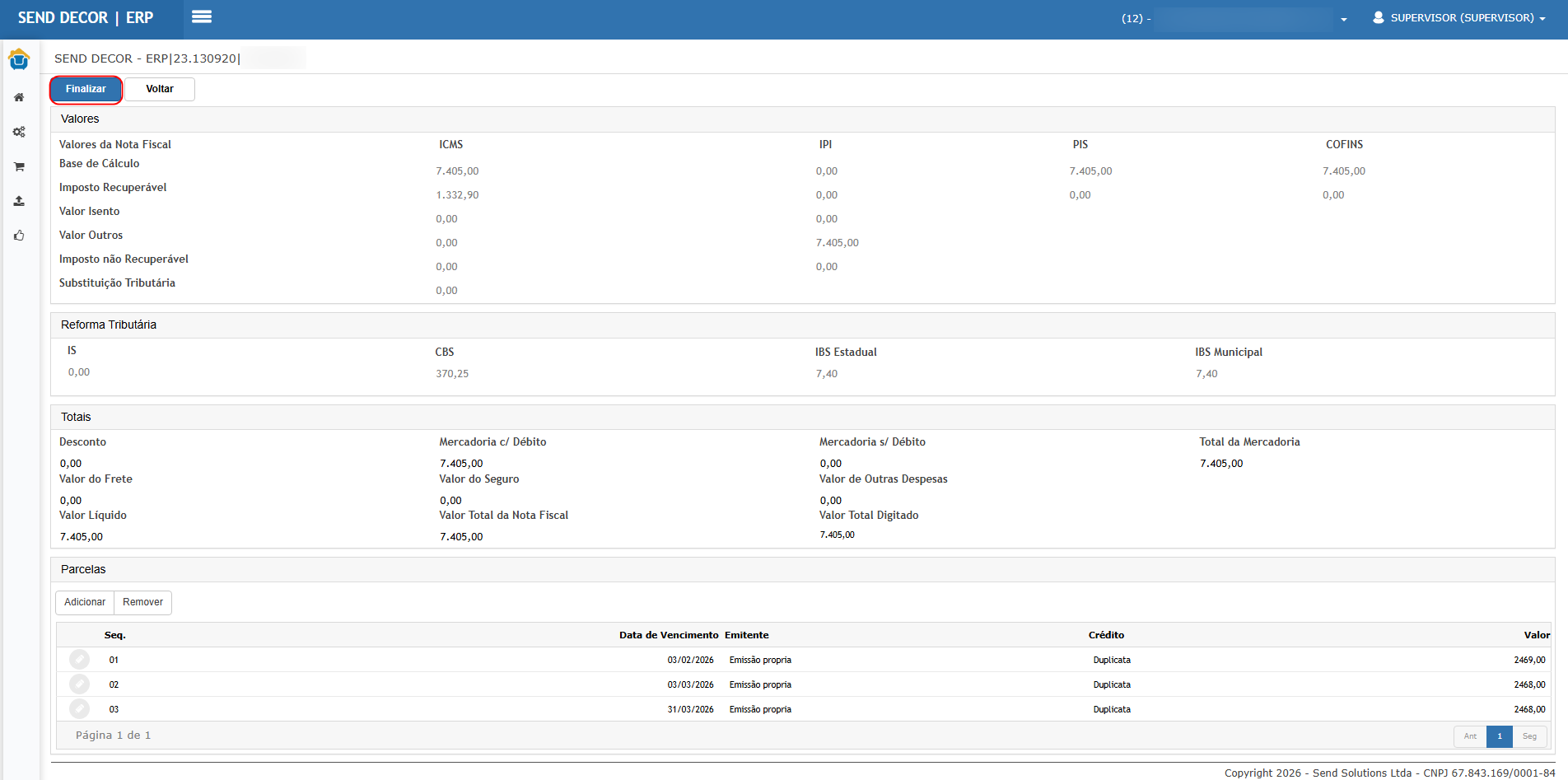This screenshot has height=780, width=1568.
Task: Open the settings gears icon in sidebar
Action: pyautogui.click(x=19, y=132)
